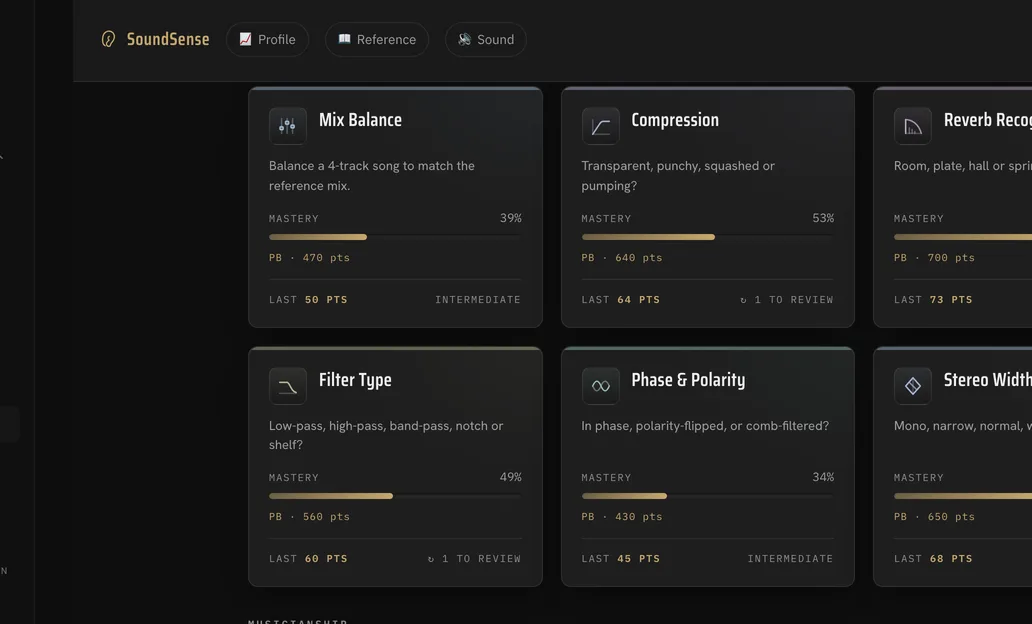Click the Reverb decay icon
Screen dimensions: 1032x624
pyautogui.click(x=913, y=126)
